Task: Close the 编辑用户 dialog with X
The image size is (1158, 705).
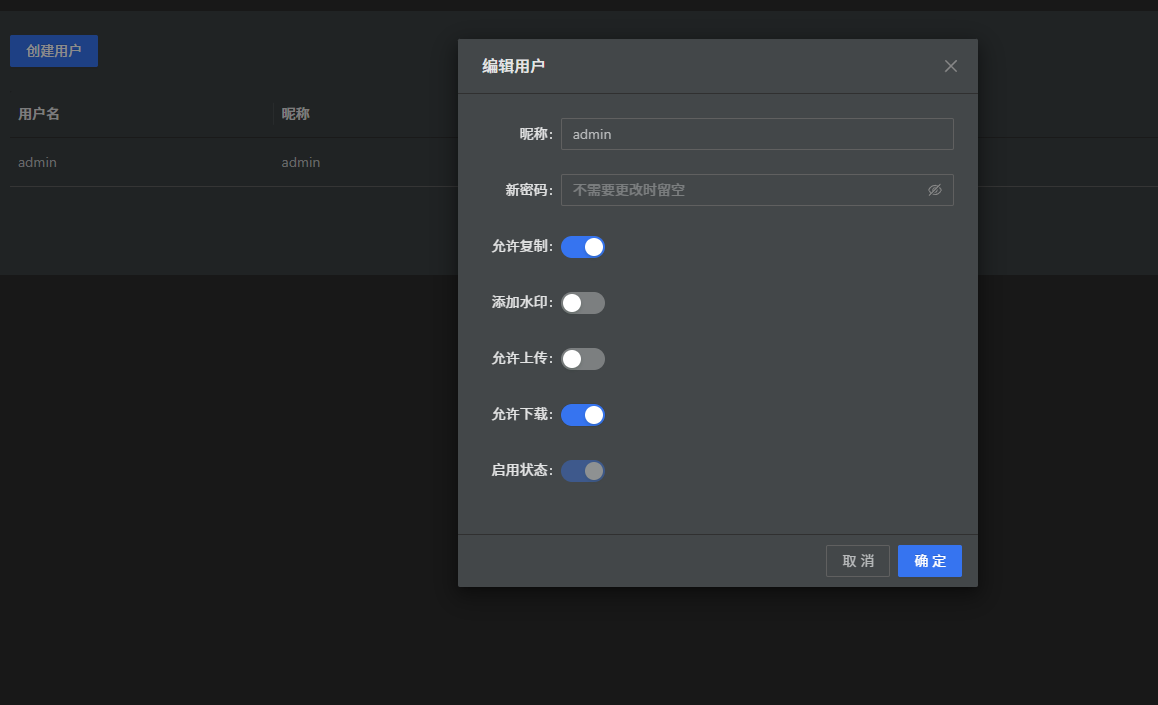Action: 951,66
